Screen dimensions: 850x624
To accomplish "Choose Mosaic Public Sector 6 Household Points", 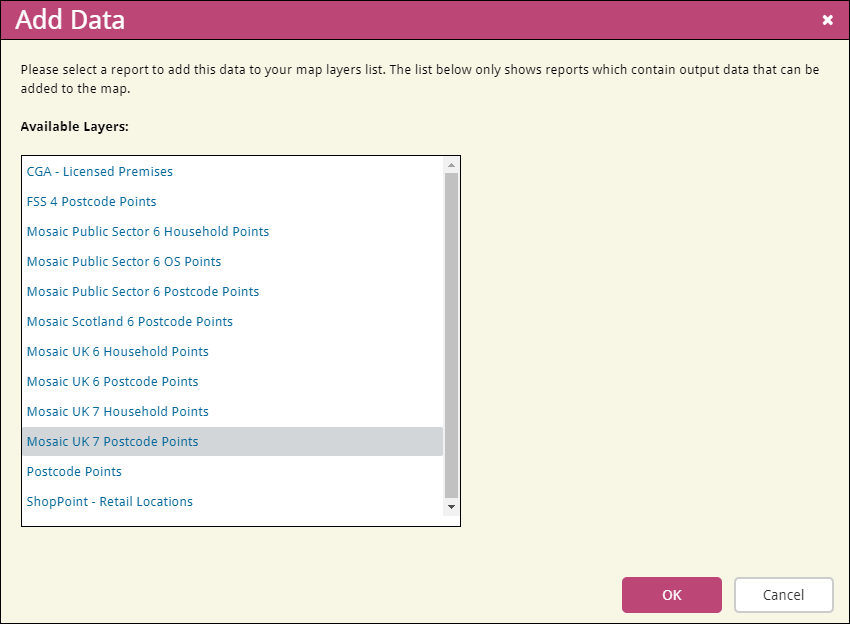I will point(233,231).
